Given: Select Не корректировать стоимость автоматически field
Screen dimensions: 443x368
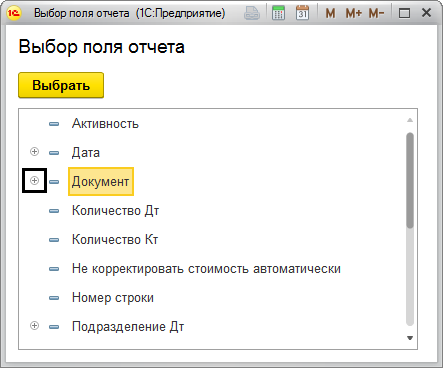Looking at the screenshot, I should click(206, 269).
